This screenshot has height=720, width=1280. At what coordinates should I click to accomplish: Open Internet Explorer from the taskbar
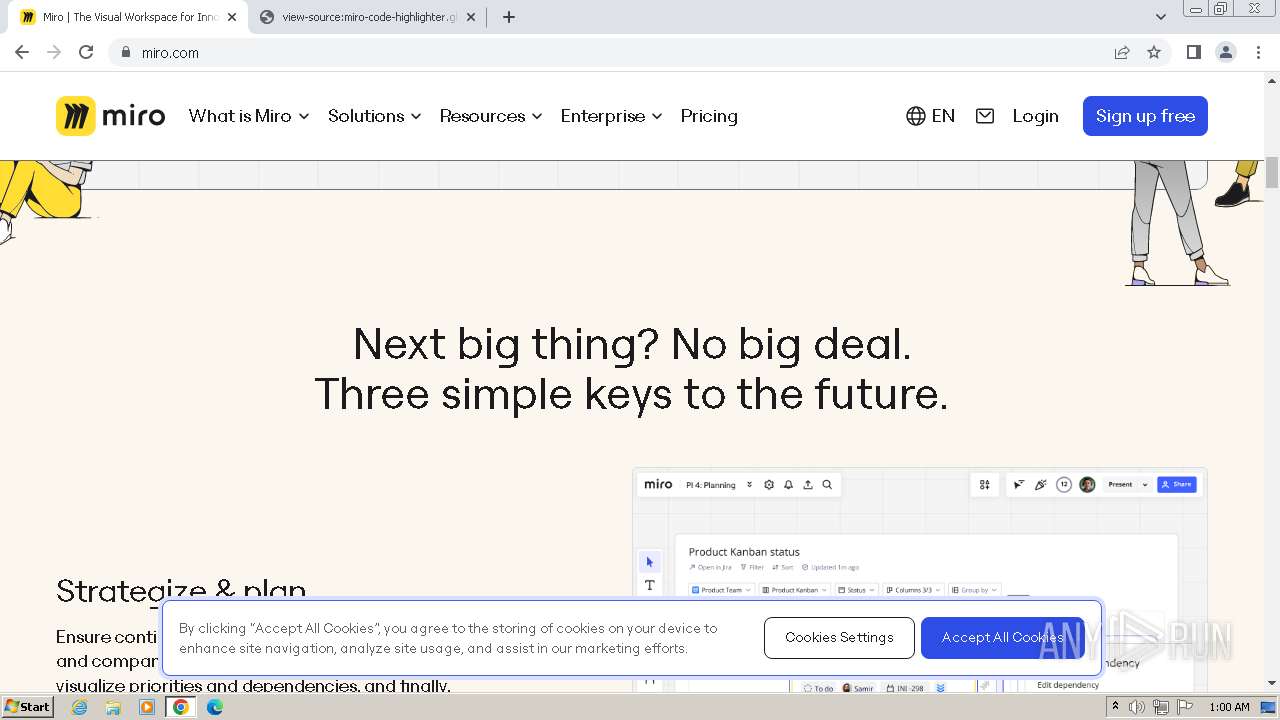79,707
